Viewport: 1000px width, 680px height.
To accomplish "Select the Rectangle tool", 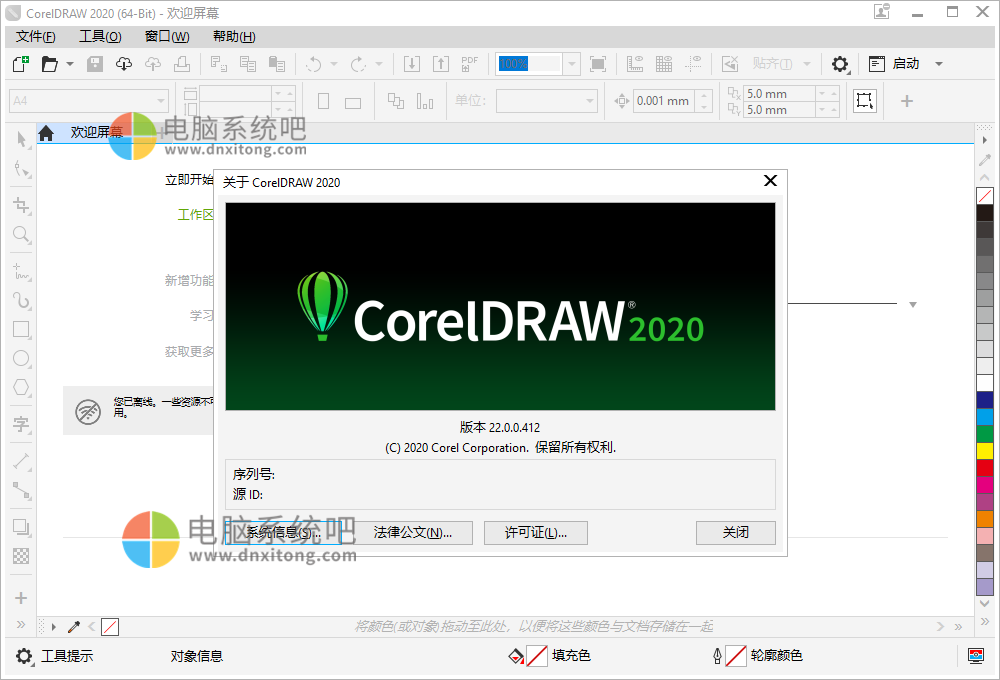I will tap(22, 329).
